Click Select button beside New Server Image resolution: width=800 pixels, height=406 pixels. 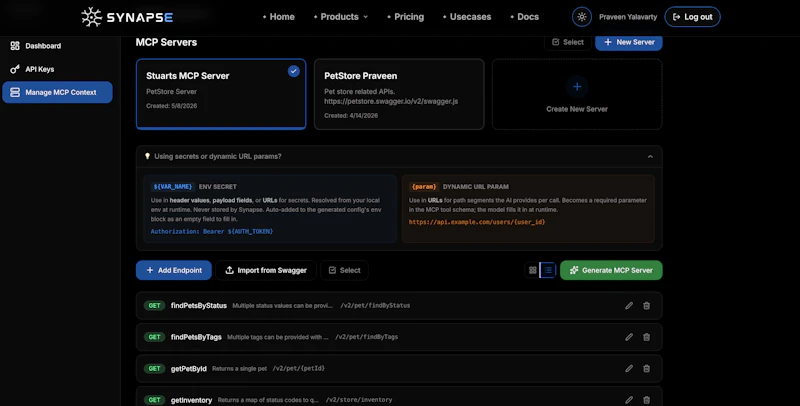pos(568,42)
